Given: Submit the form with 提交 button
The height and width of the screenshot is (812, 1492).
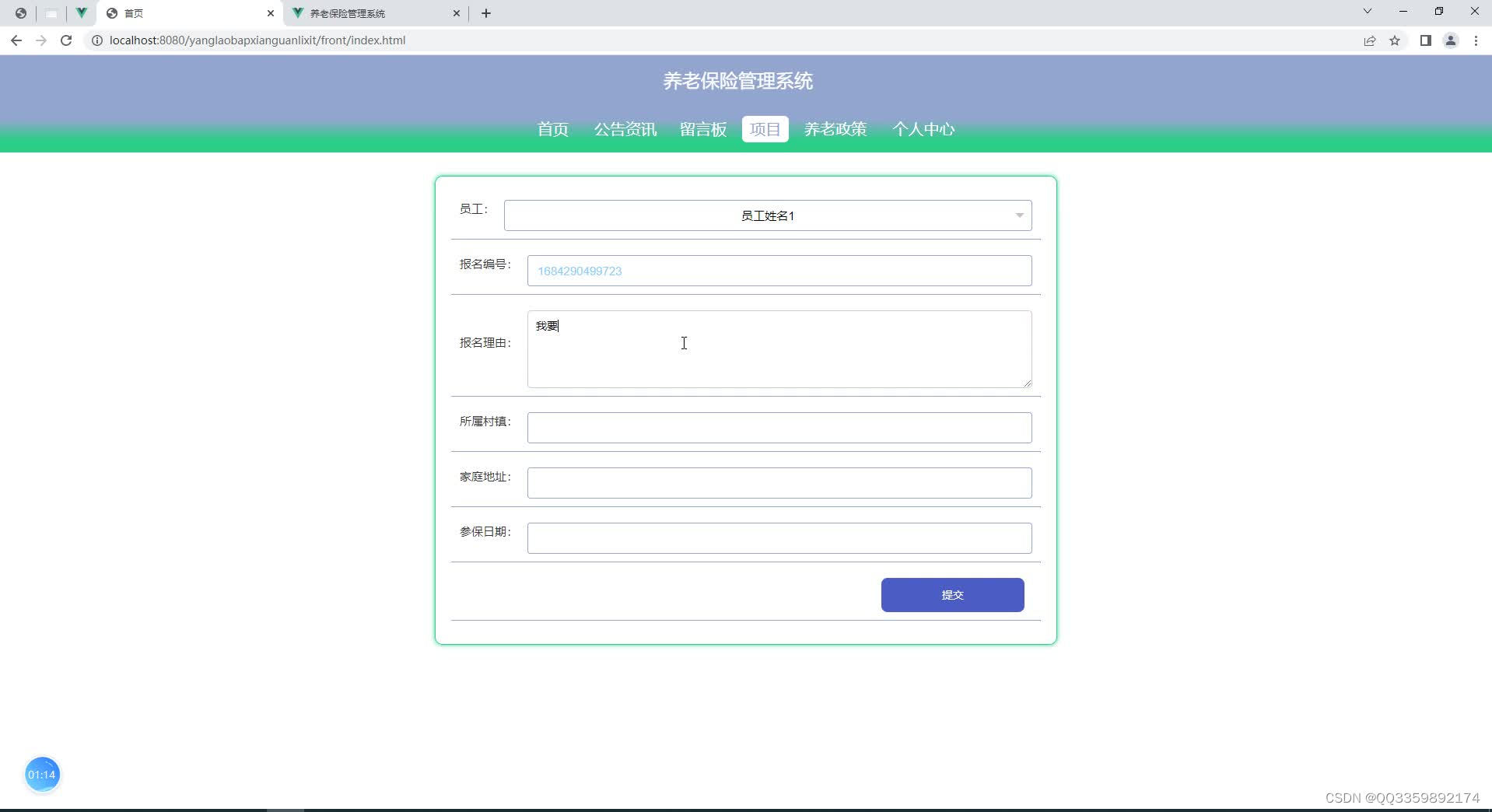Looking at the screenshot, I should click(953, 595).
